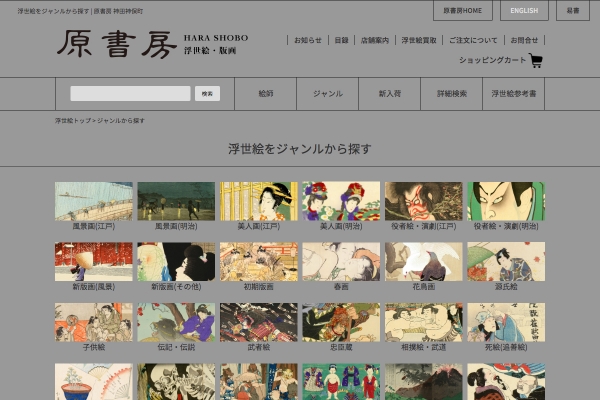Open the ジャンル navigation tab
The height and width of the screenshot is (400, 600).
click(x=328, y=94)
